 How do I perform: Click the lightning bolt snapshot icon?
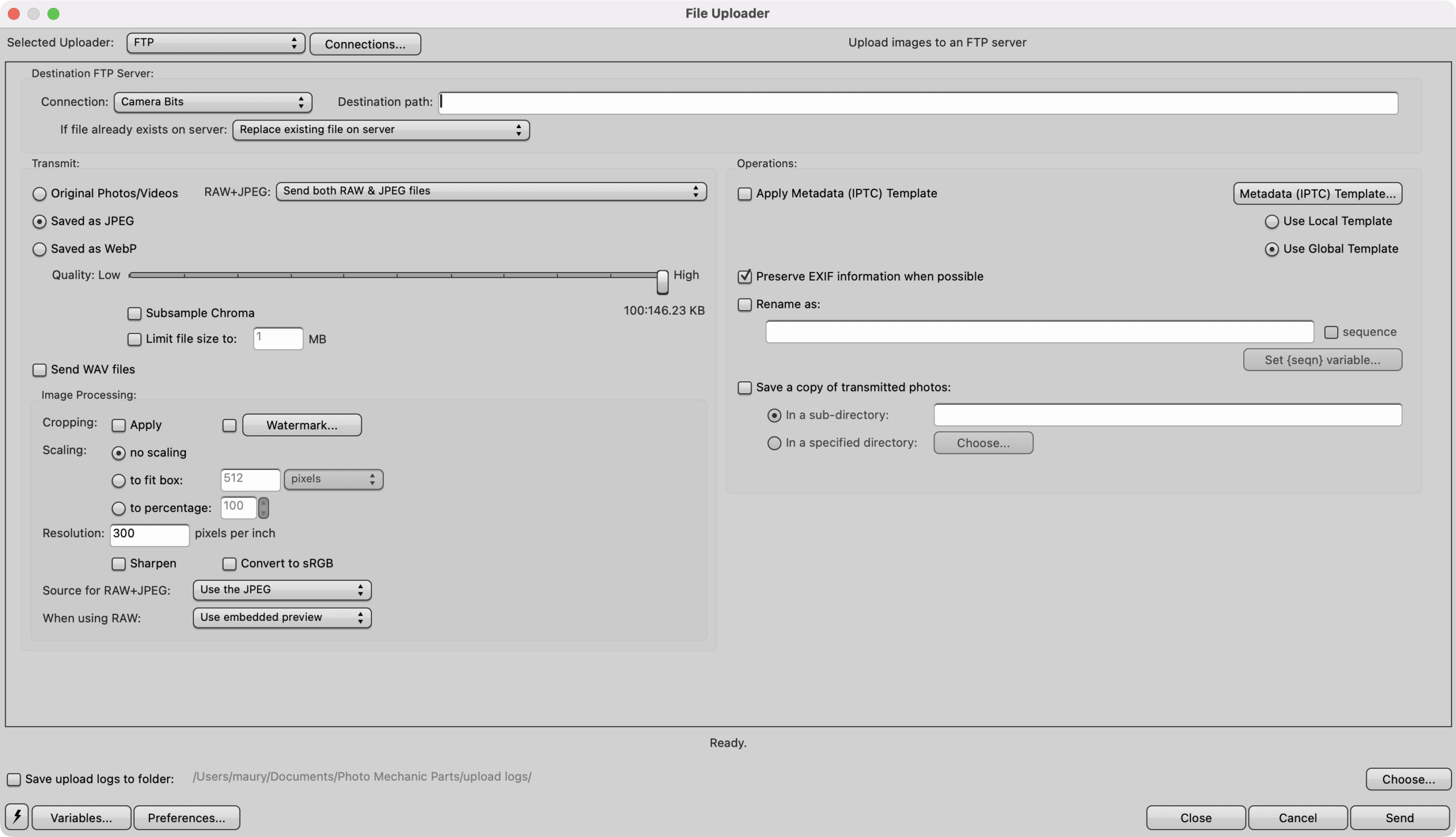(16, 817)
